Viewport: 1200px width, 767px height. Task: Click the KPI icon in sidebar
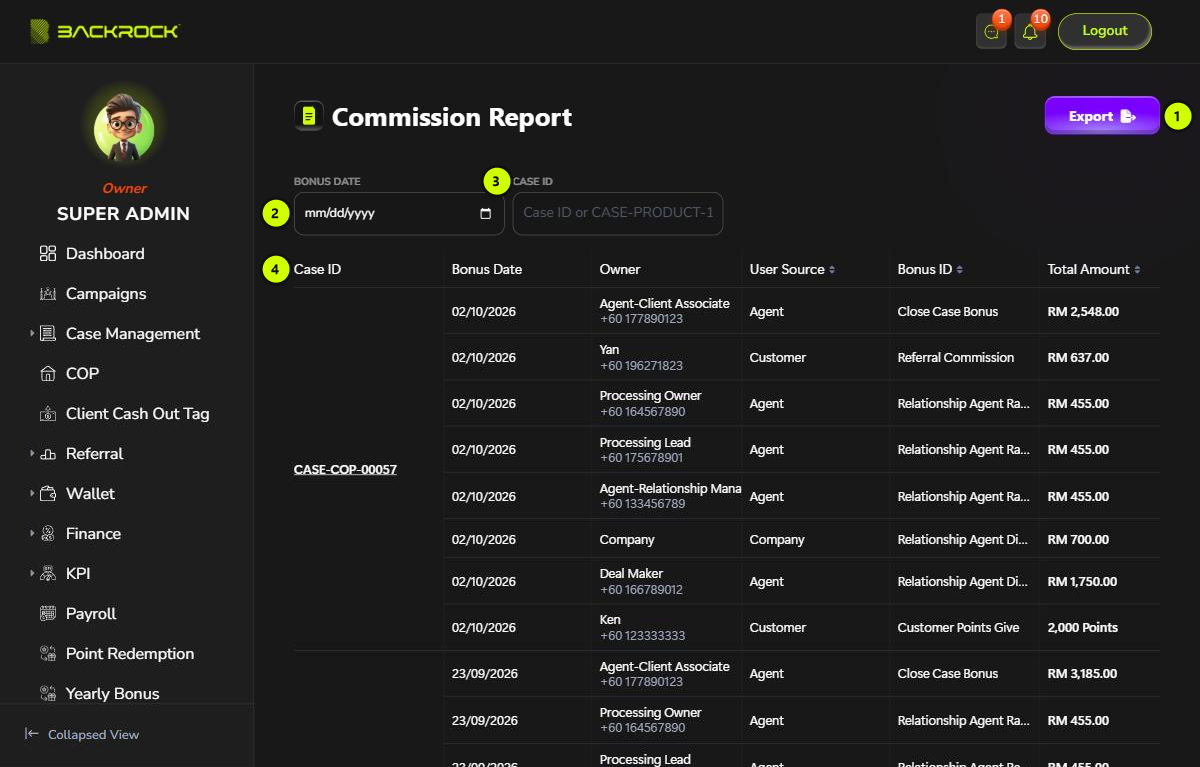(48, 574)
